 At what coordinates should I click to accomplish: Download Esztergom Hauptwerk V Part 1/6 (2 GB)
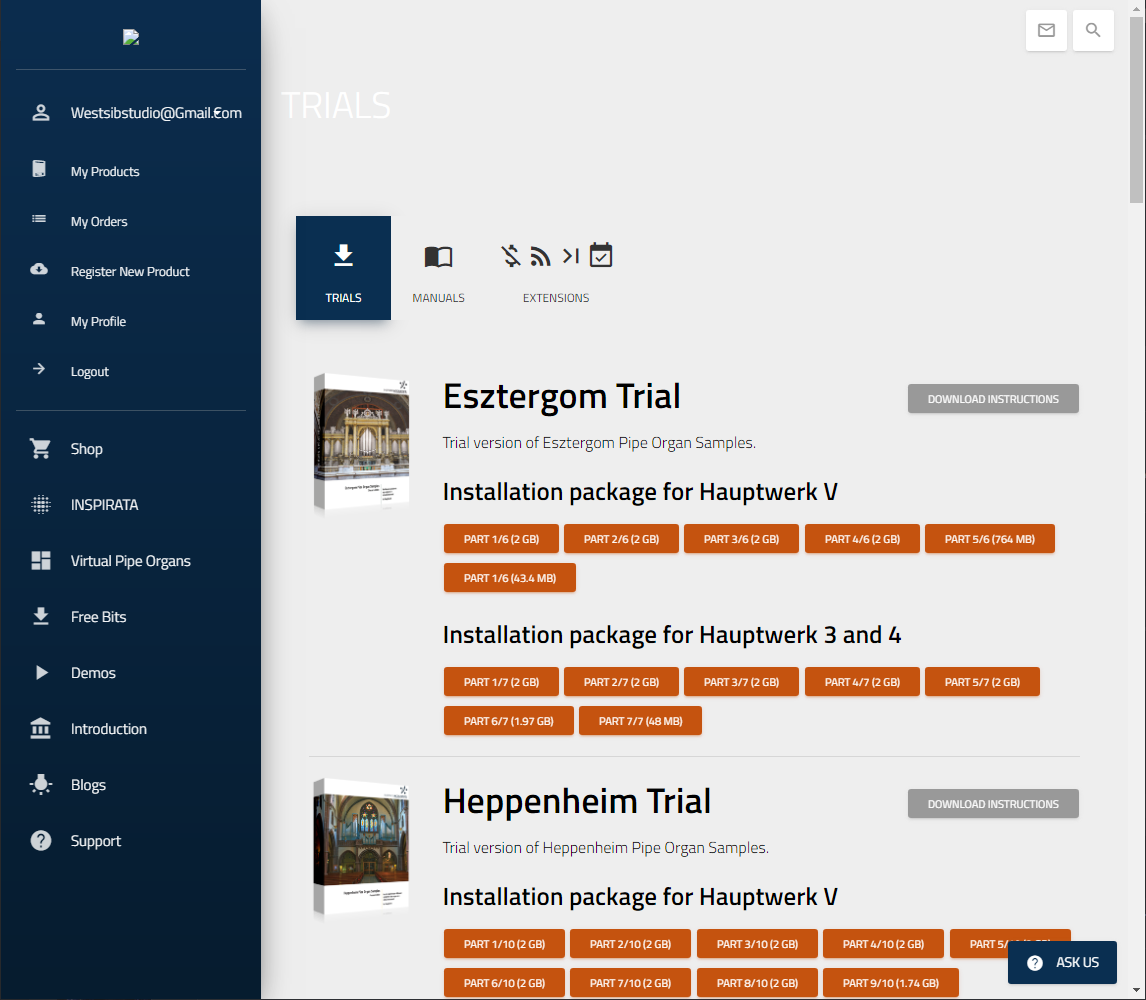pos(501,539)
